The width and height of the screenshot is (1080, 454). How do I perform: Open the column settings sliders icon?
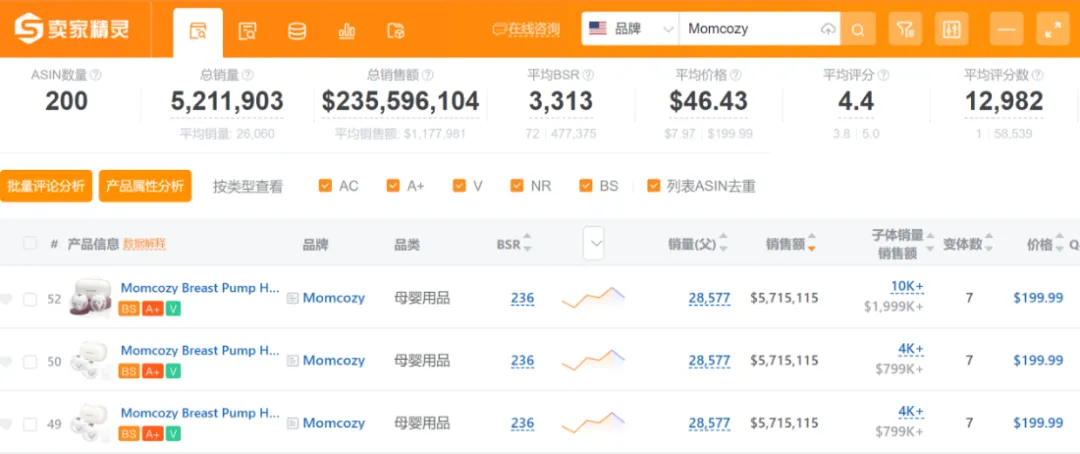pos(951,29)
